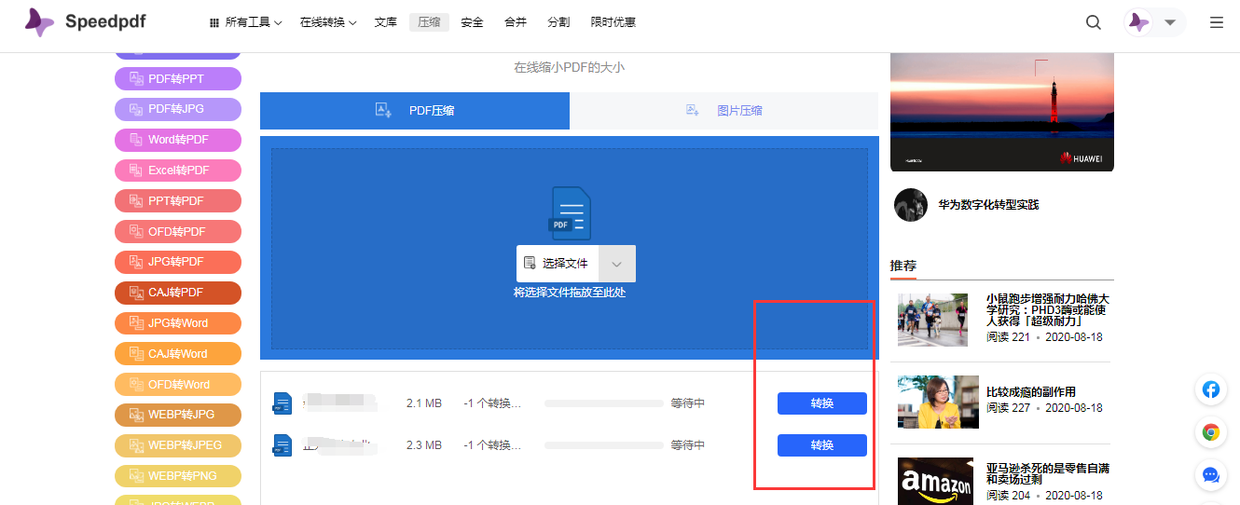Select the 合并 menu item
Viewport: 1240px width, 505px height.
tap(515, 22)
